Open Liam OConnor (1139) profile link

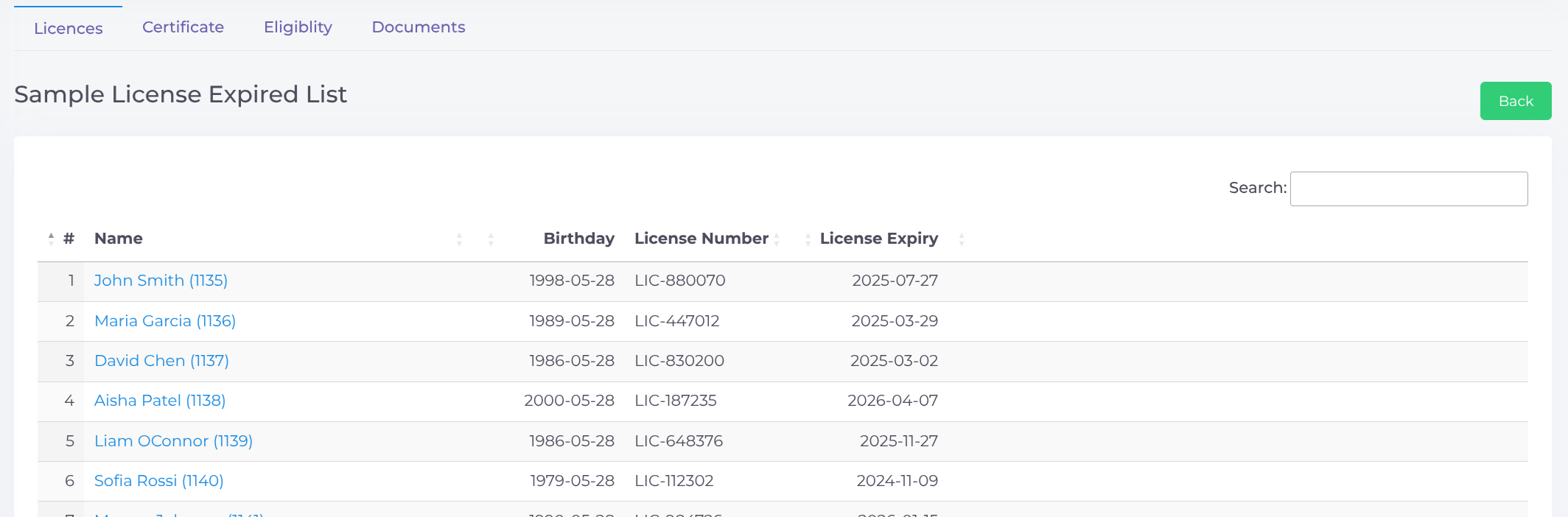(x=173, y=441)
